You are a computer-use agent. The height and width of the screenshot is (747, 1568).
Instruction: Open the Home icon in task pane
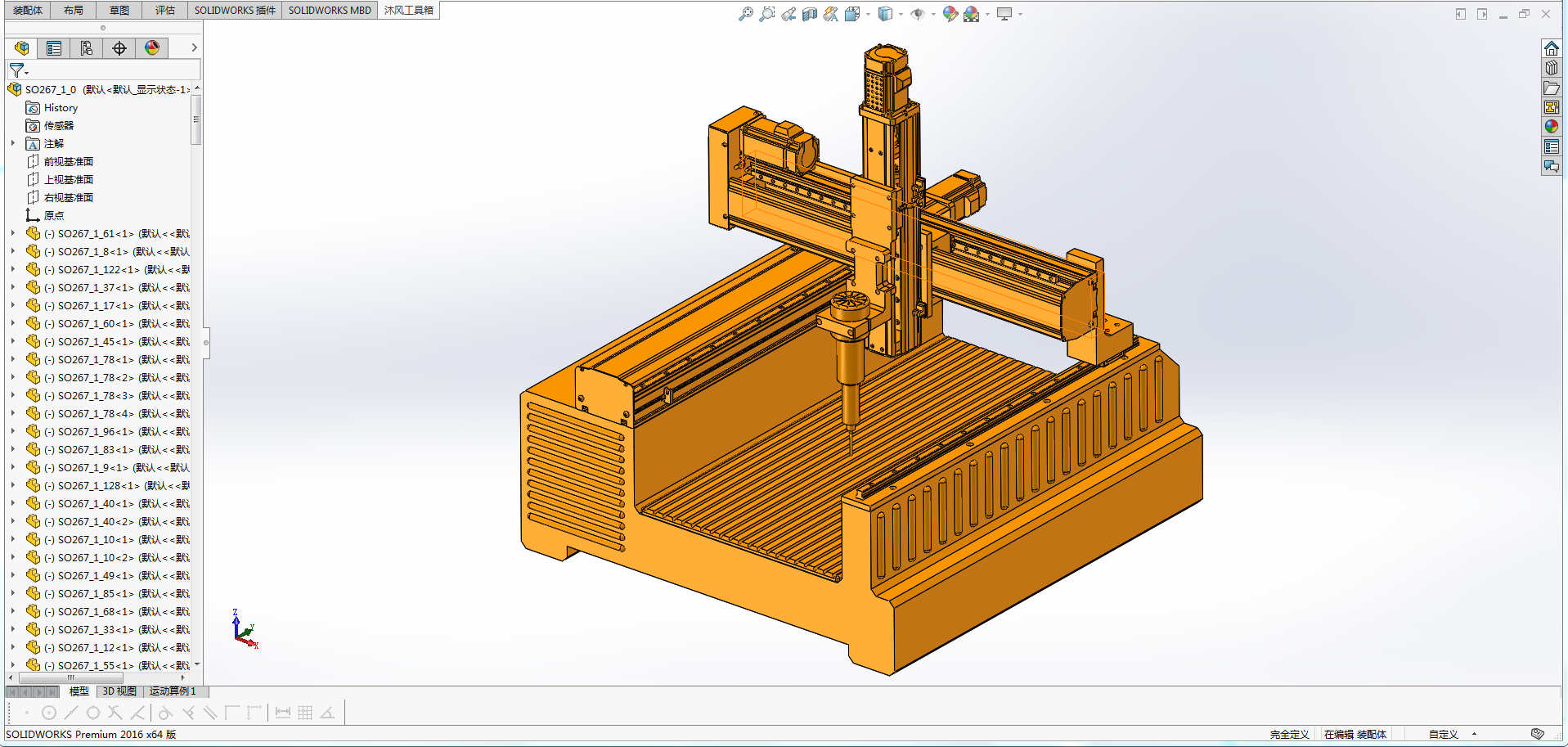[1551, 49]
